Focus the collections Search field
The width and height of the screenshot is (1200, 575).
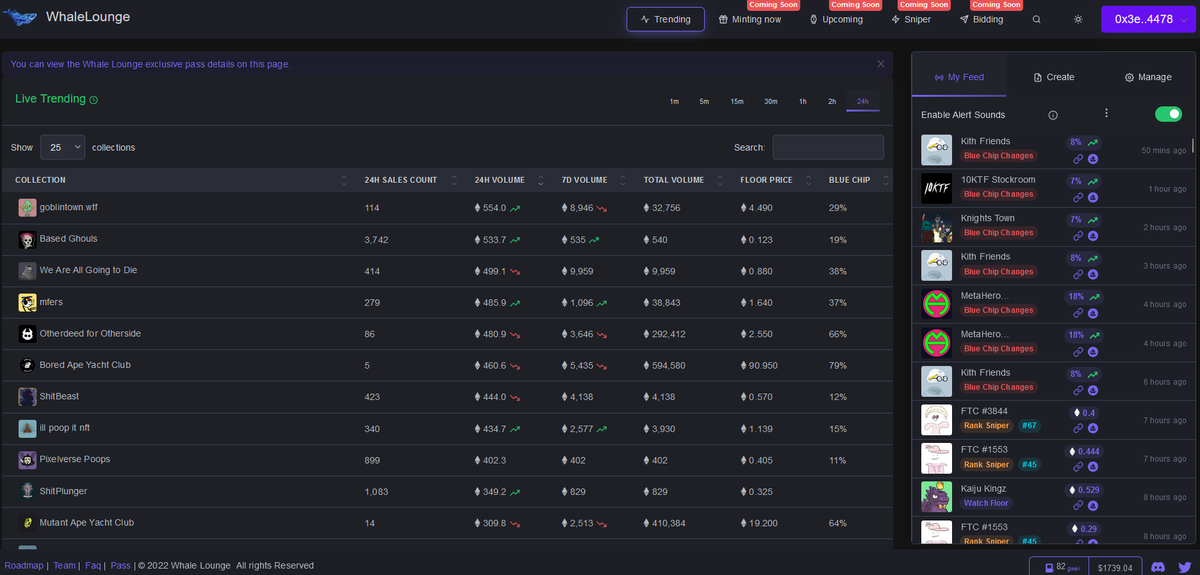(828, 147)
